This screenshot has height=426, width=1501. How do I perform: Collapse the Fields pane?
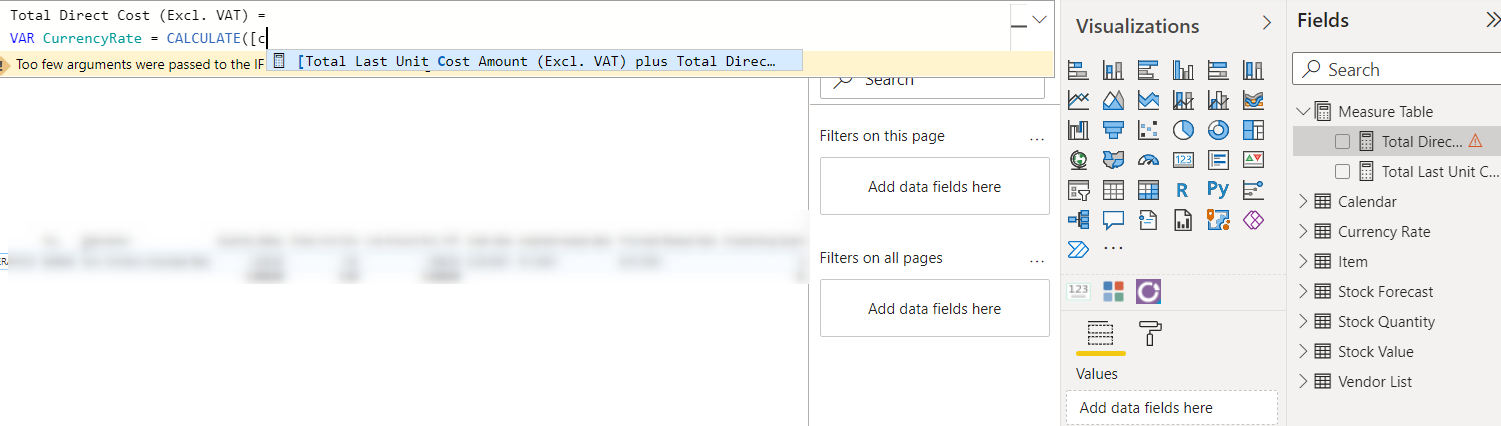coord(1493,20)
